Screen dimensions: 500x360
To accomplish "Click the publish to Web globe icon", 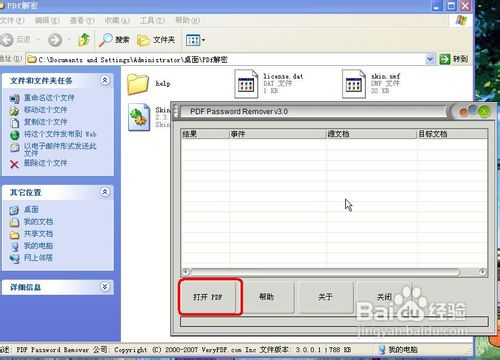I will (14, 135).
